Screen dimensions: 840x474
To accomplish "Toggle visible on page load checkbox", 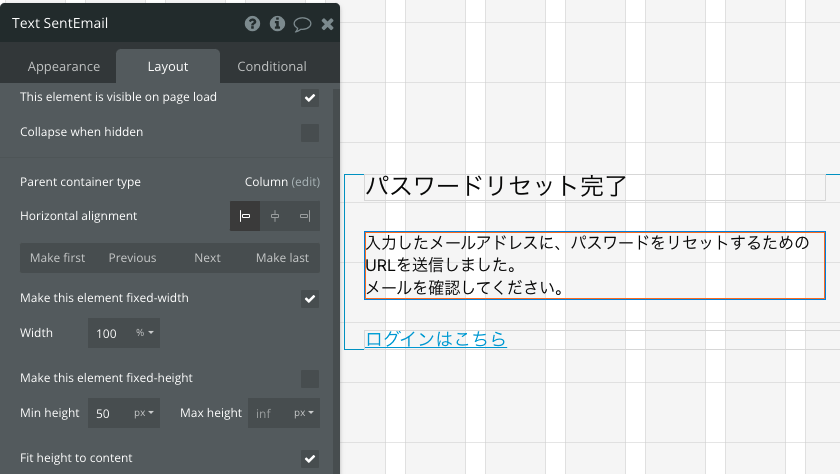I will click(310, 97).
